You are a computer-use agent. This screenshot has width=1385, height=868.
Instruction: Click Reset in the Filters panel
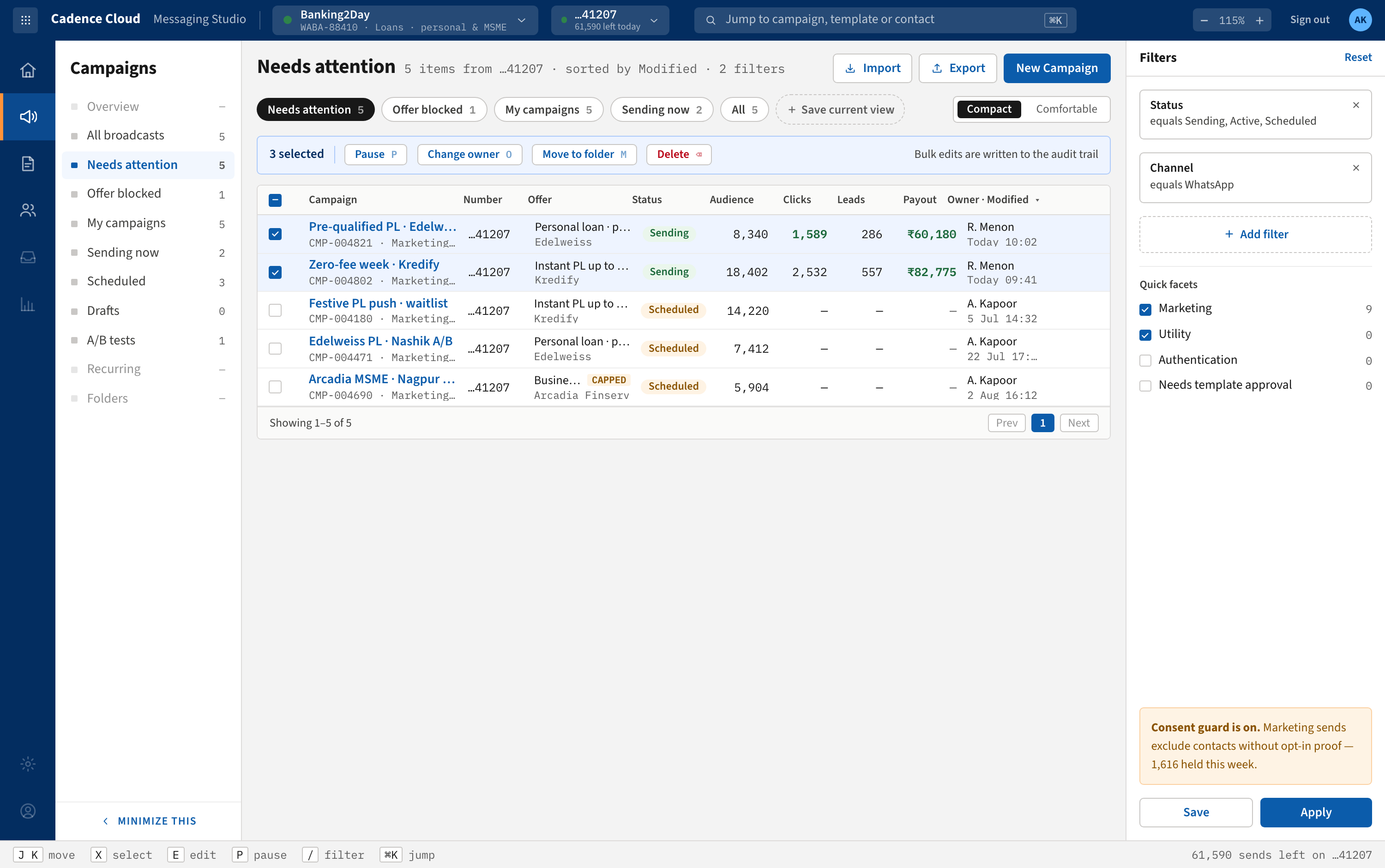point(1357,57)
